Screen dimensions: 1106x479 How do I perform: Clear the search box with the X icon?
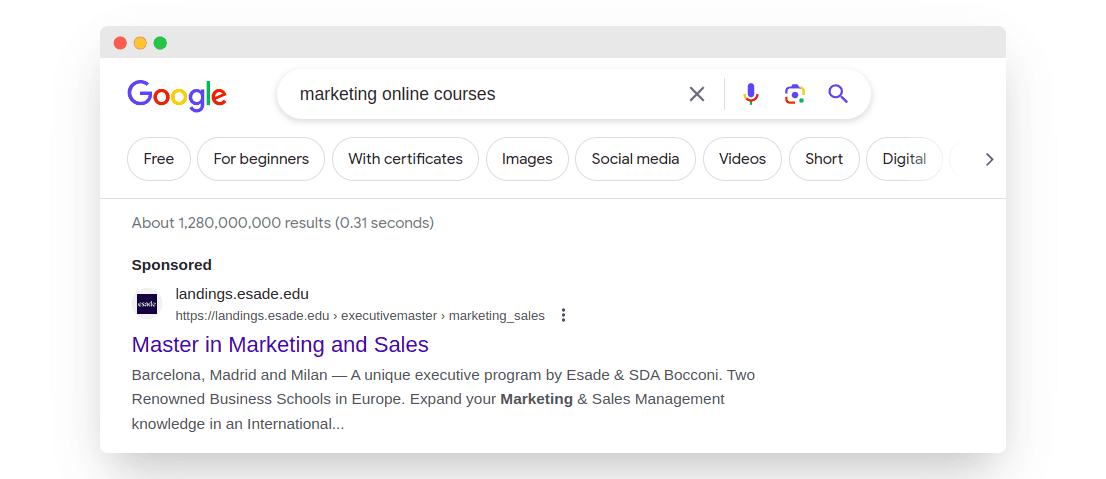pos(697,94)
